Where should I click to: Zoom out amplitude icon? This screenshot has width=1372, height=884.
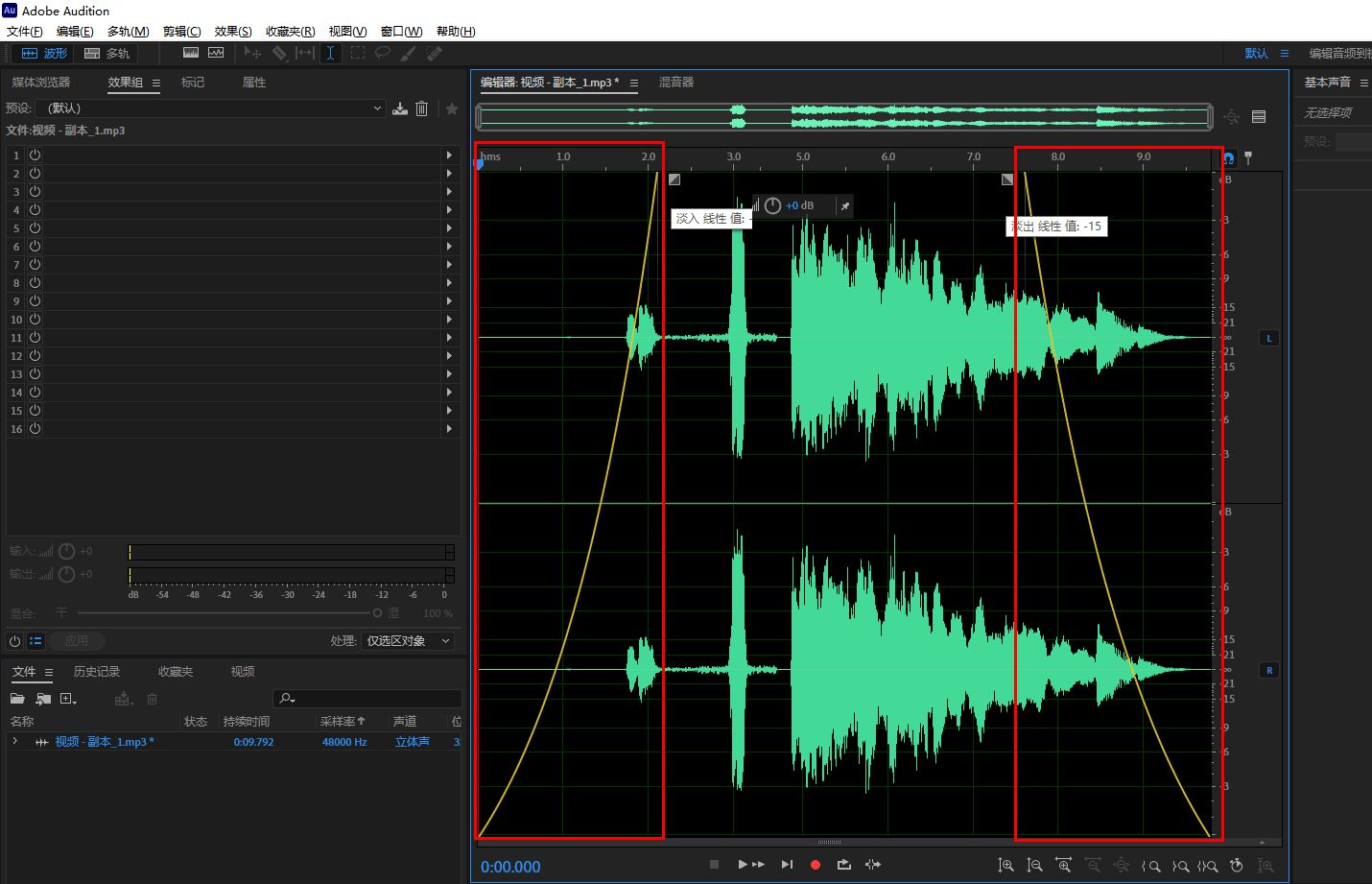(1034, 865)
